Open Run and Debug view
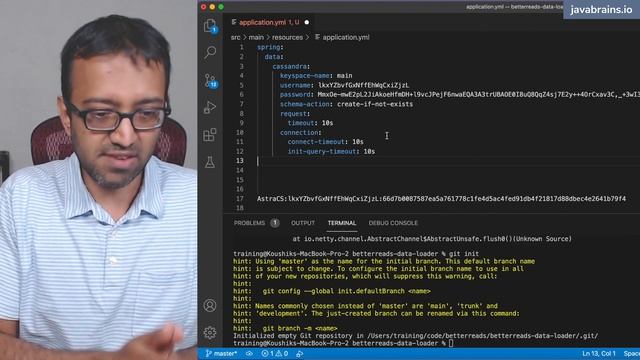640x360 pixels. (x=210, y=107)
